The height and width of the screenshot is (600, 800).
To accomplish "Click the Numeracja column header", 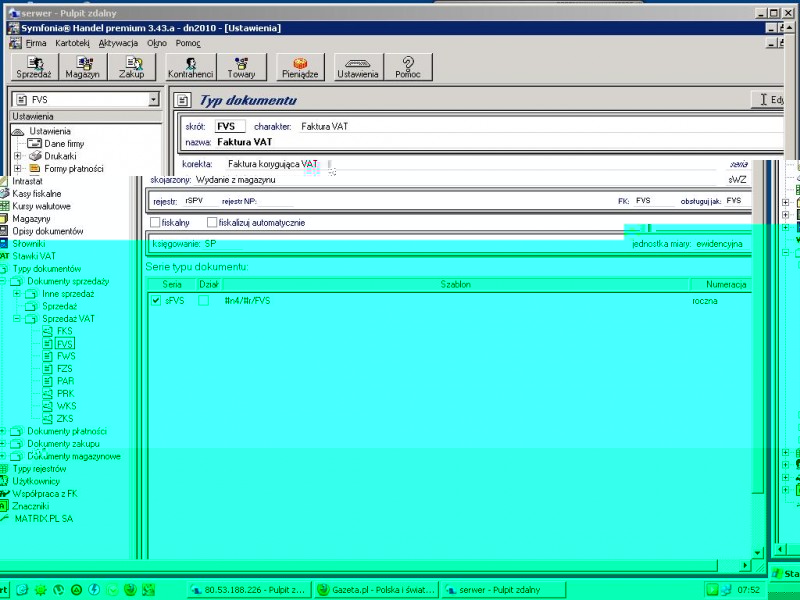I will pos(720,285).
